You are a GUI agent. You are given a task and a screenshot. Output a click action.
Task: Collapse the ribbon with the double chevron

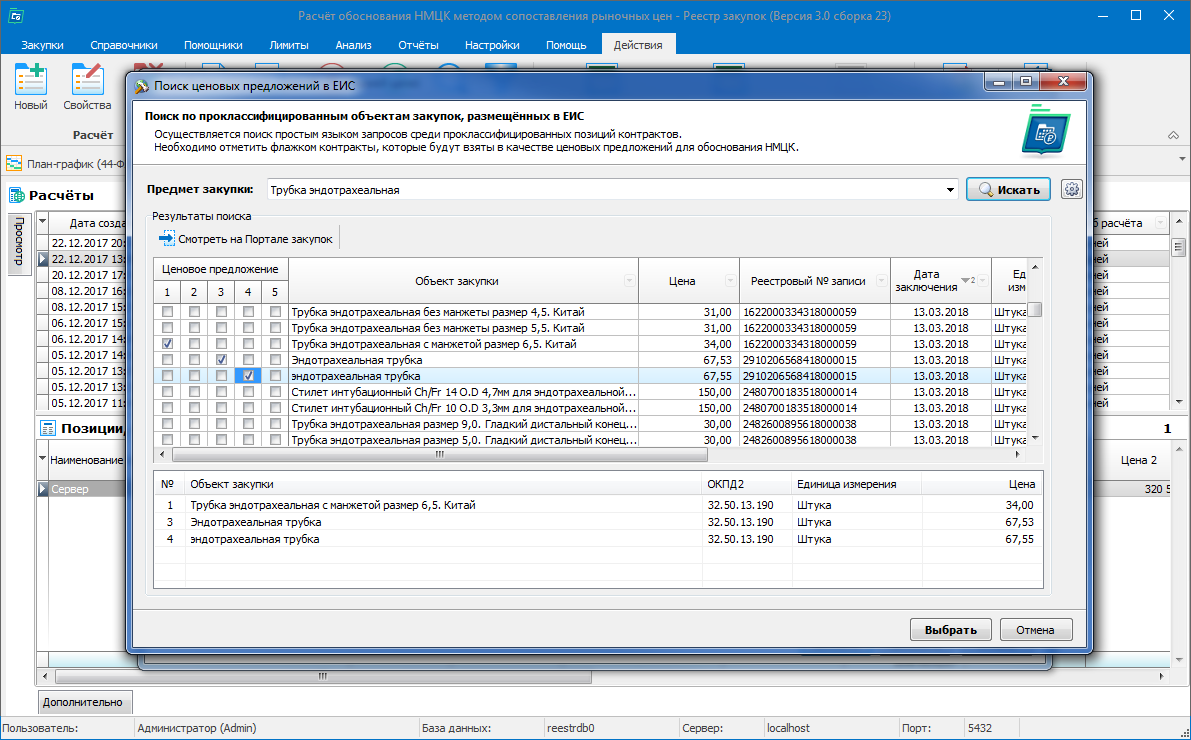[1174, 135]
